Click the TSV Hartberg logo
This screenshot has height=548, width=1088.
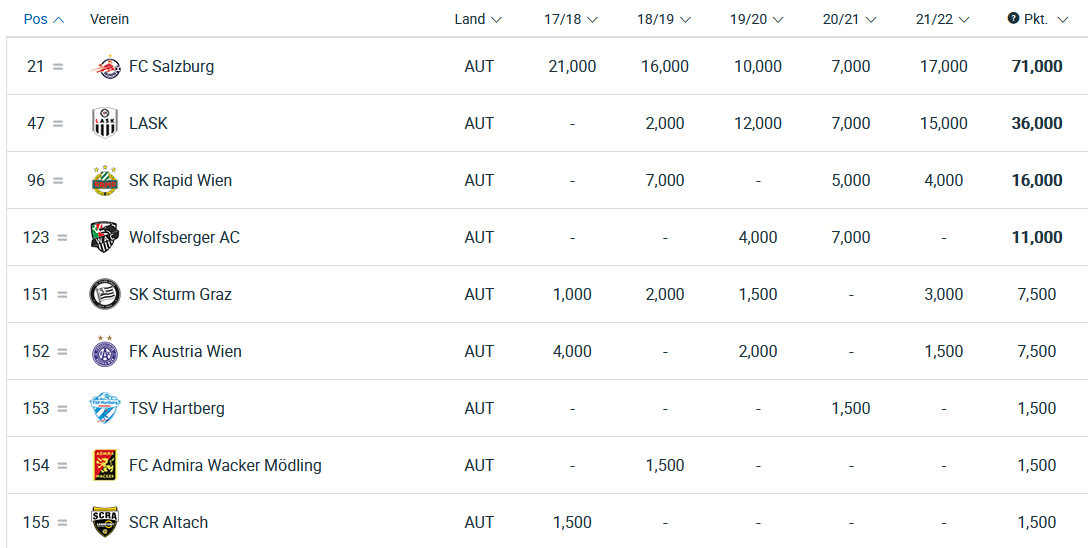[x=105, y=408]
